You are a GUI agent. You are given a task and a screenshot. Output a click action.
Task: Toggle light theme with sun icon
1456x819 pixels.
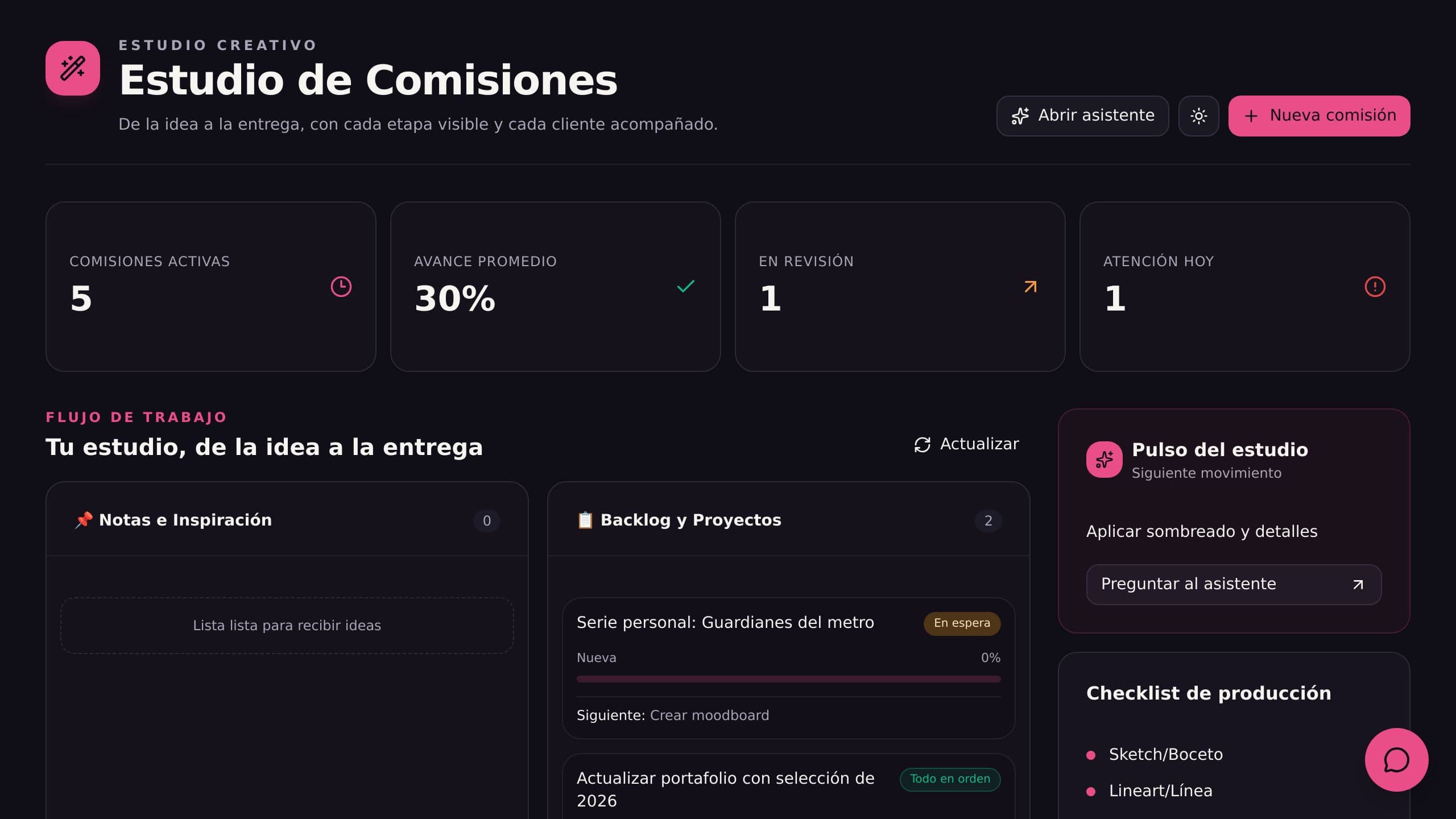(1198, 116)
